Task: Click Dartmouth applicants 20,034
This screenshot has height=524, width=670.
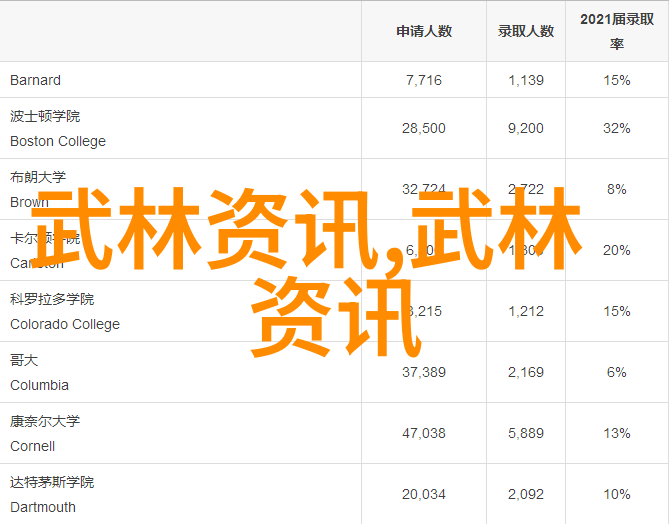Action: point(424,495)
